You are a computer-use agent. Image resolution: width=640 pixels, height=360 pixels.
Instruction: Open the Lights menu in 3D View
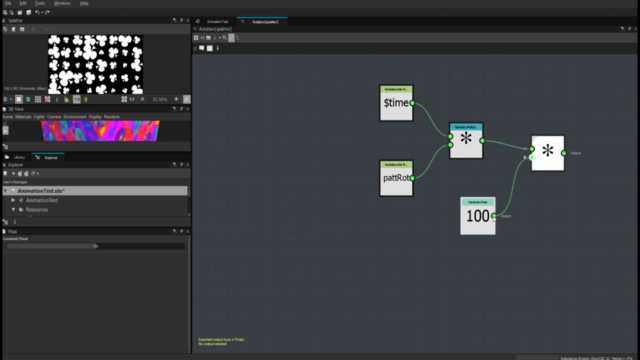point(39,117)
